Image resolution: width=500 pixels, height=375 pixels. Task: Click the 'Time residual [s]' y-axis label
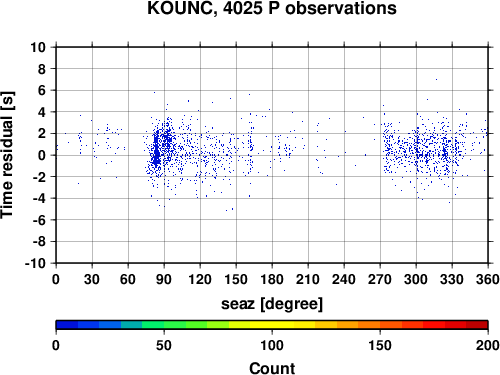(x=7, y=155)
